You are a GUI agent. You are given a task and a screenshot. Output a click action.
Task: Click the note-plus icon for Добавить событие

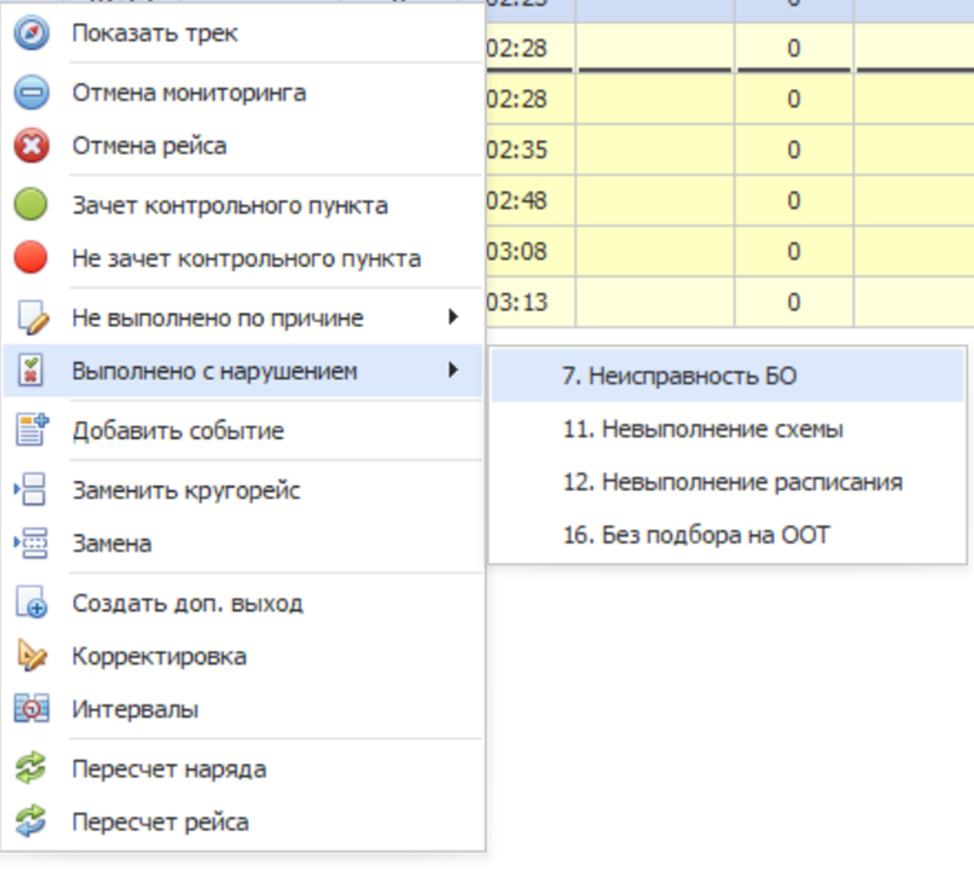coord(31,431)
